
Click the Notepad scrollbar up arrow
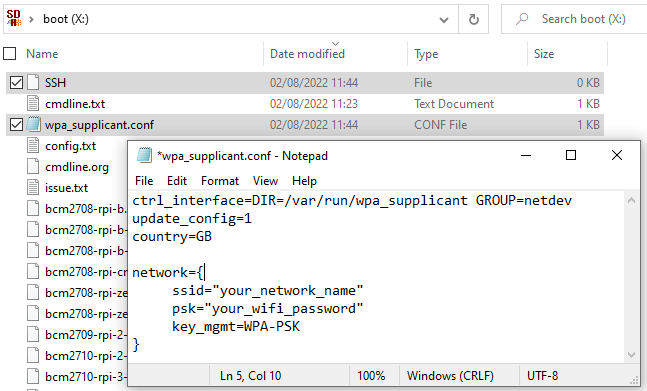point(631,200)
